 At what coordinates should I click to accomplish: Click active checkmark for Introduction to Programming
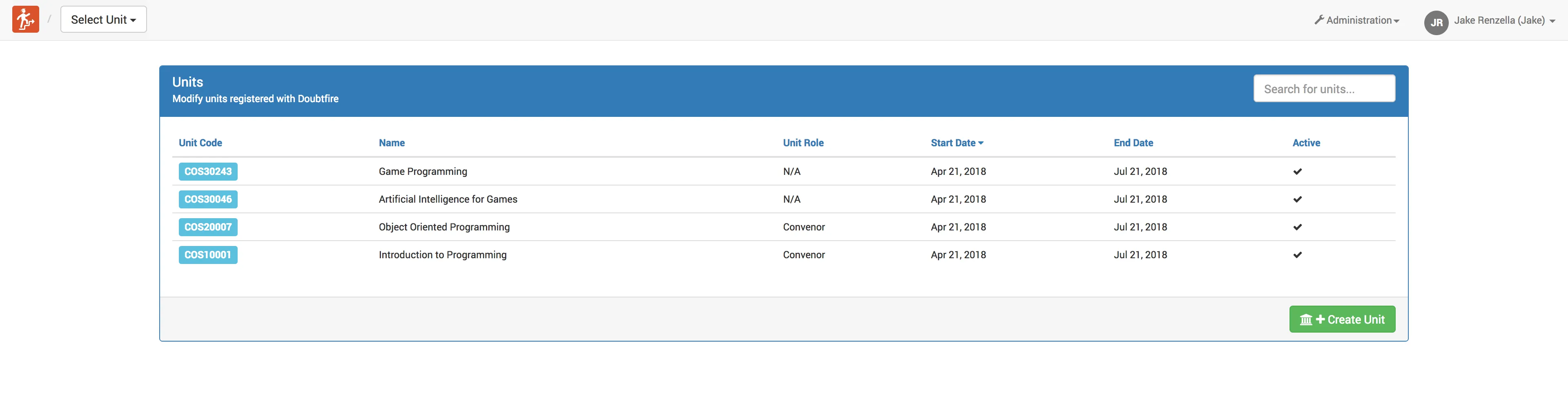coord(1297,255)
